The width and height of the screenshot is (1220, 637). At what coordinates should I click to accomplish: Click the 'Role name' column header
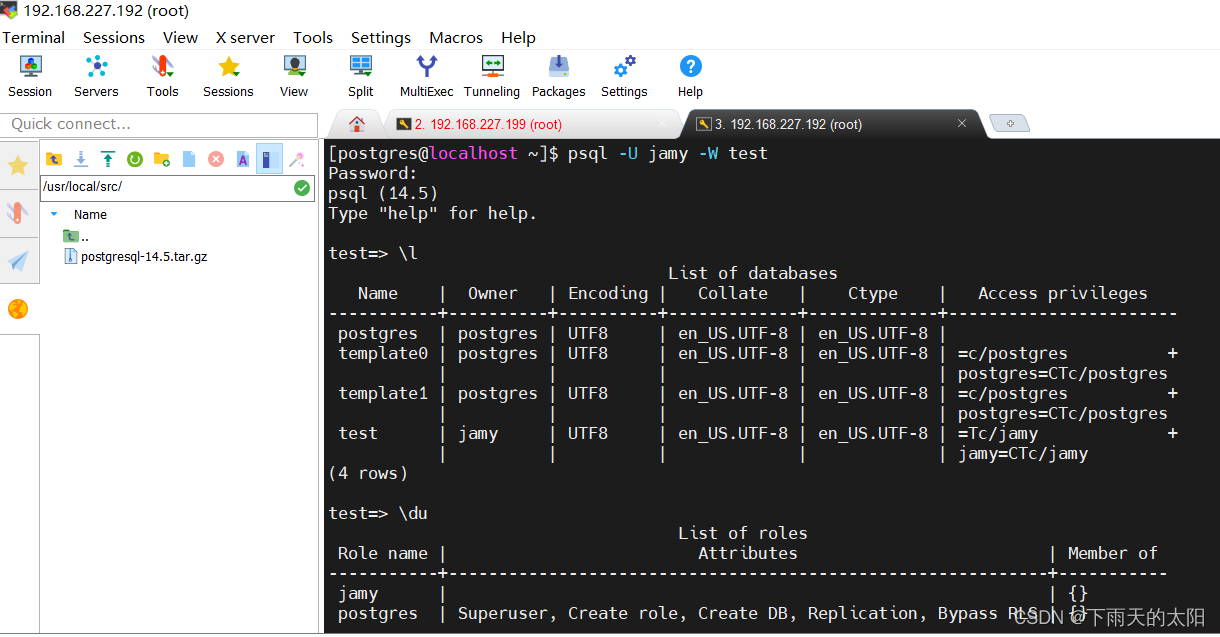(x=383, y=553)
